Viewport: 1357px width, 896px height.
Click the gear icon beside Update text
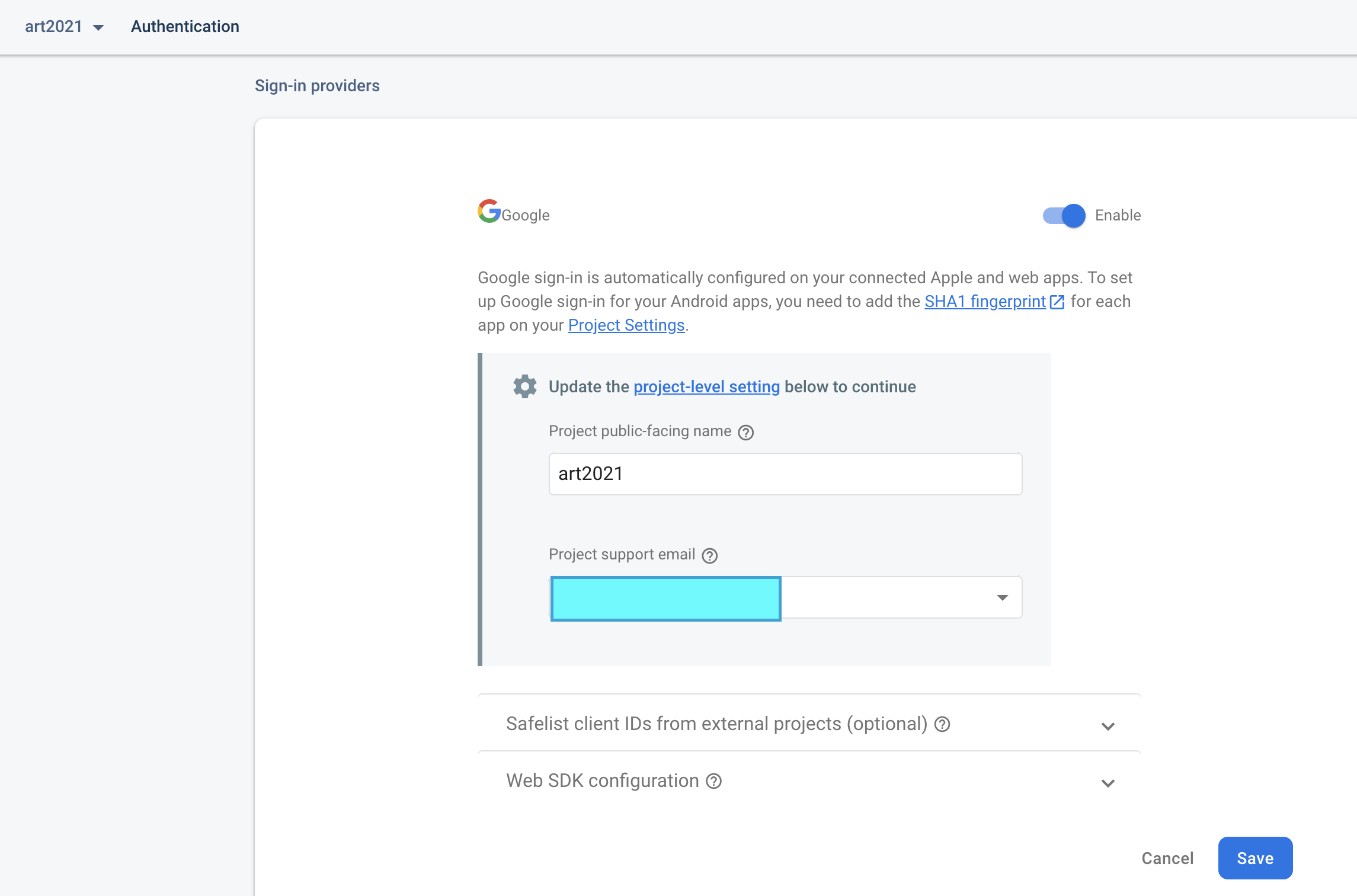point(524,386)
